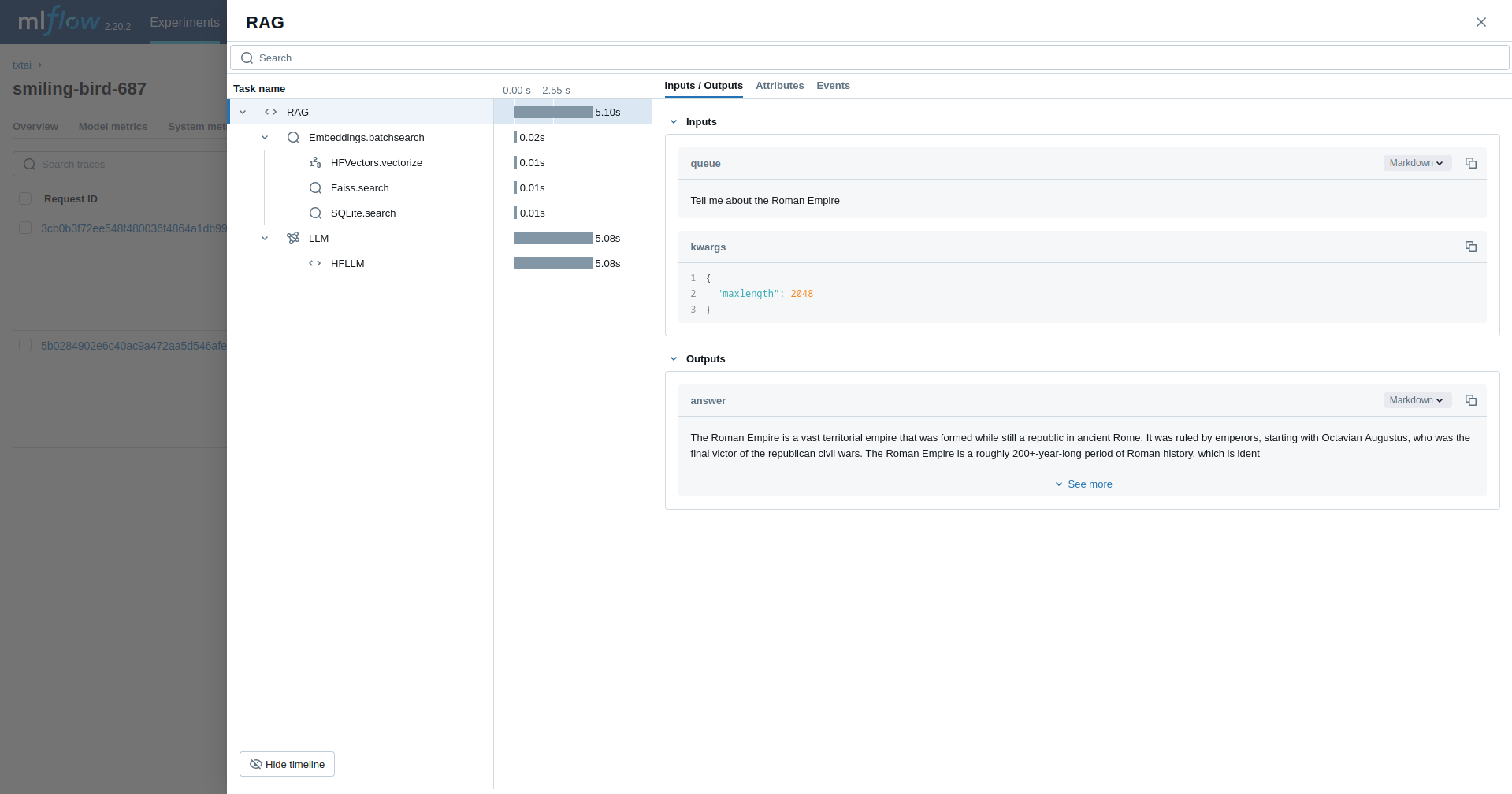Click the Hide timeline button
The width and height of the screenshot is (1512, 794).
287,763
